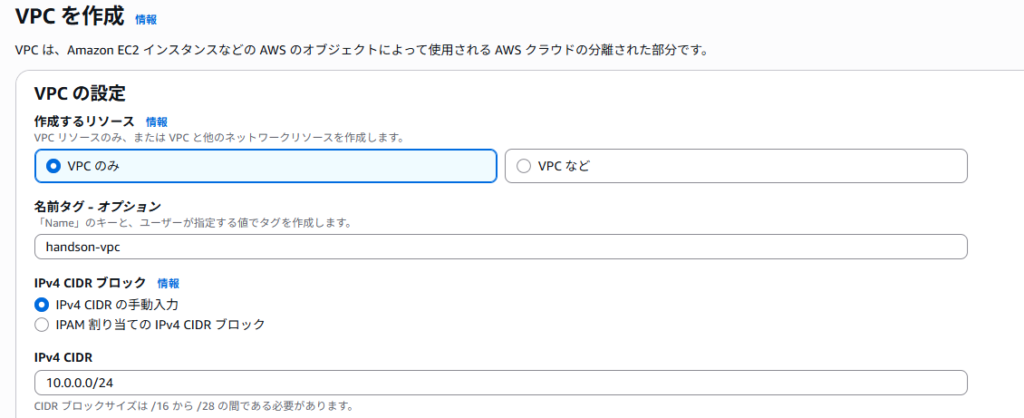Click the IPv4 CIDR ブロック section label
The height and width of the screenshot is (418, 1024).
(x=90, y=283)
